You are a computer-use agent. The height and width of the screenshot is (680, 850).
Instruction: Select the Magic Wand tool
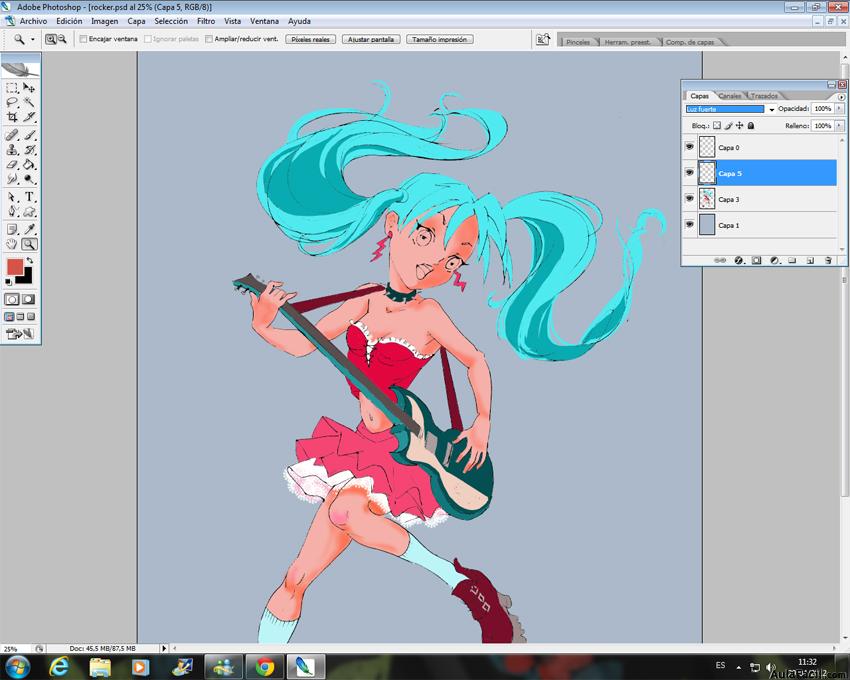(29, 102)
